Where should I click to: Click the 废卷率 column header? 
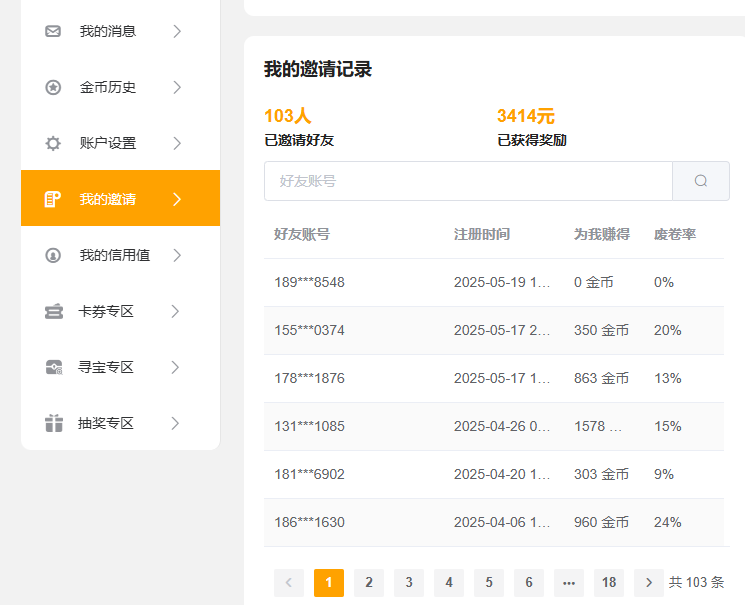(675, 234)
